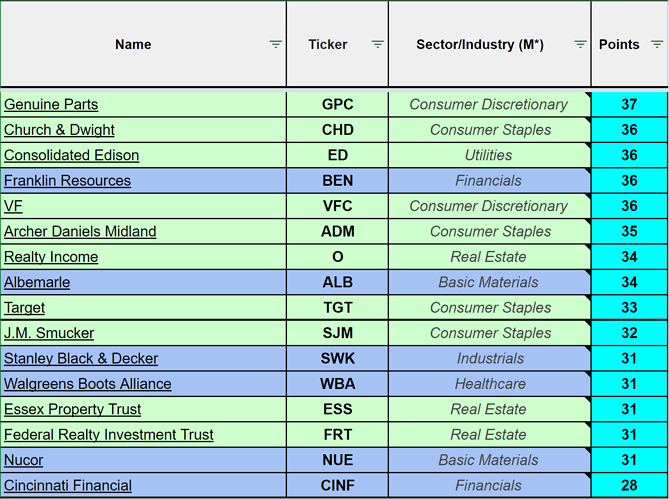The image size is (669, 499).
Task: Open the Genuine Parts link
Action: click(x=51, y=104)
